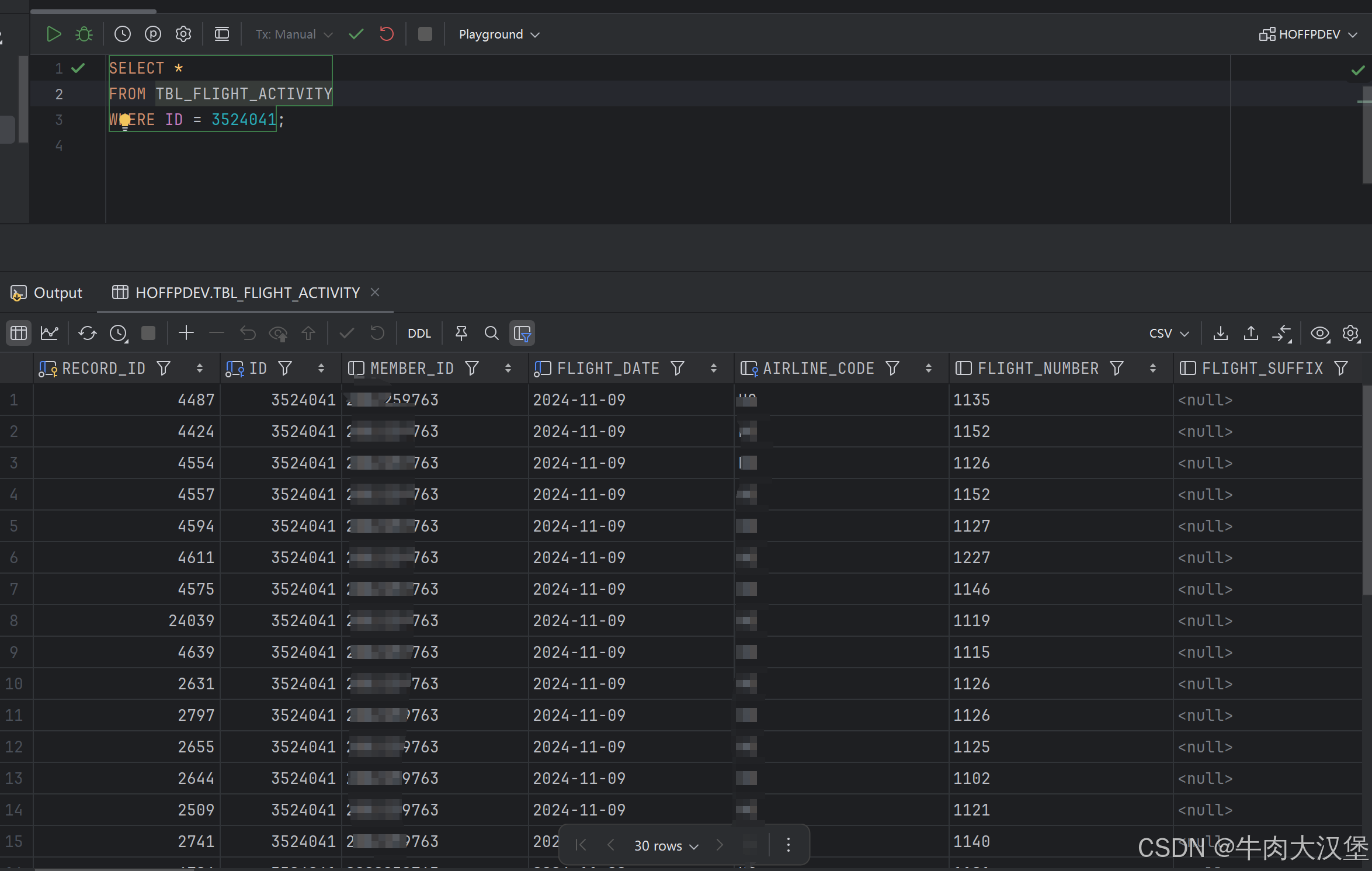The height and width of the screenshot is (871, 1372).
Task: Click the table name TBL_FLIGHT_ACTIVITY in editor
Action: (x=244, y=94)
